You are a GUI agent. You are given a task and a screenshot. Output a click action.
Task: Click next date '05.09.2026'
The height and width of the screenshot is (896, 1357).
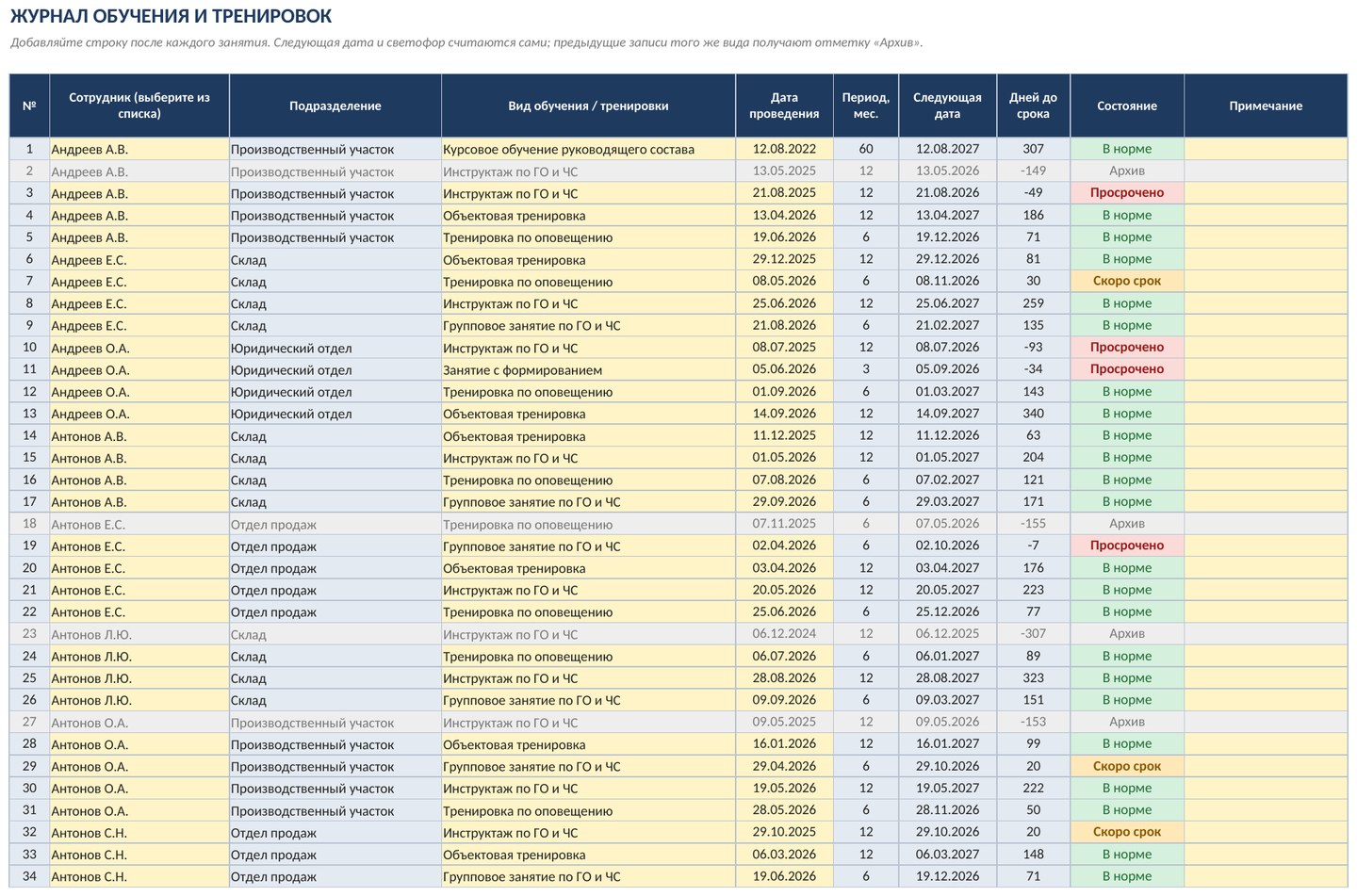point(947,369)
